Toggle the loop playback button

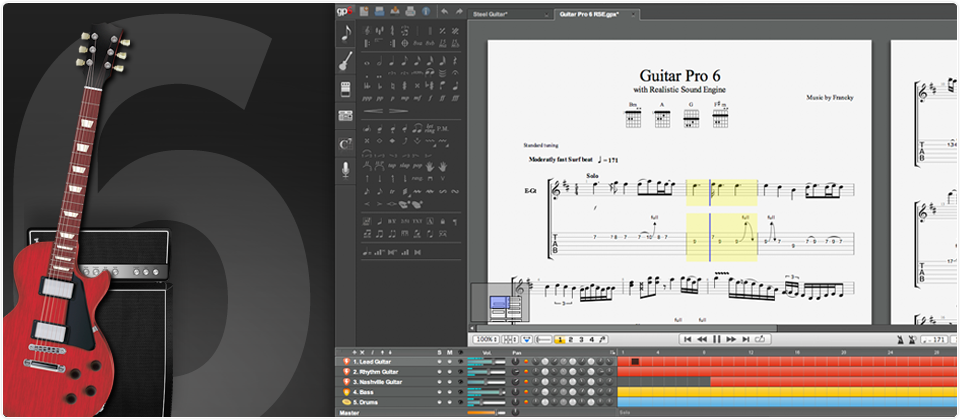[x=760, y=339]
